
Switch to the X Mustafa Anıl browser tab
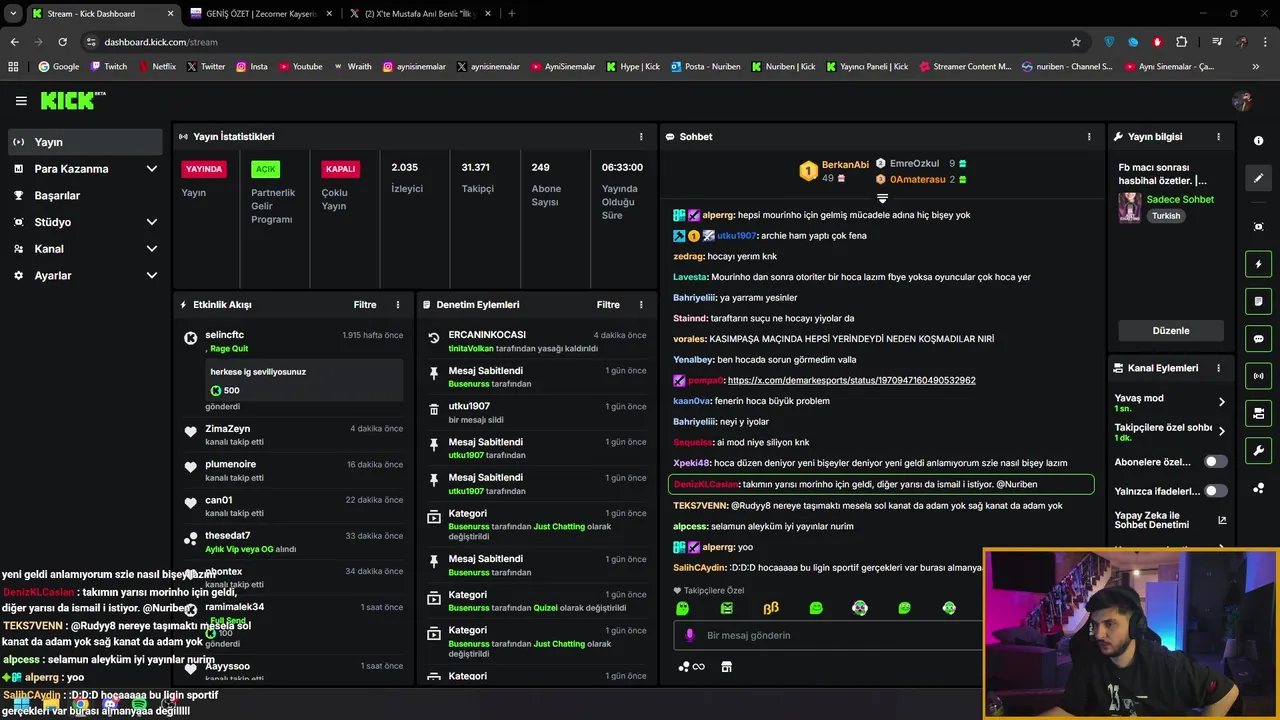(x=420, y=14)
